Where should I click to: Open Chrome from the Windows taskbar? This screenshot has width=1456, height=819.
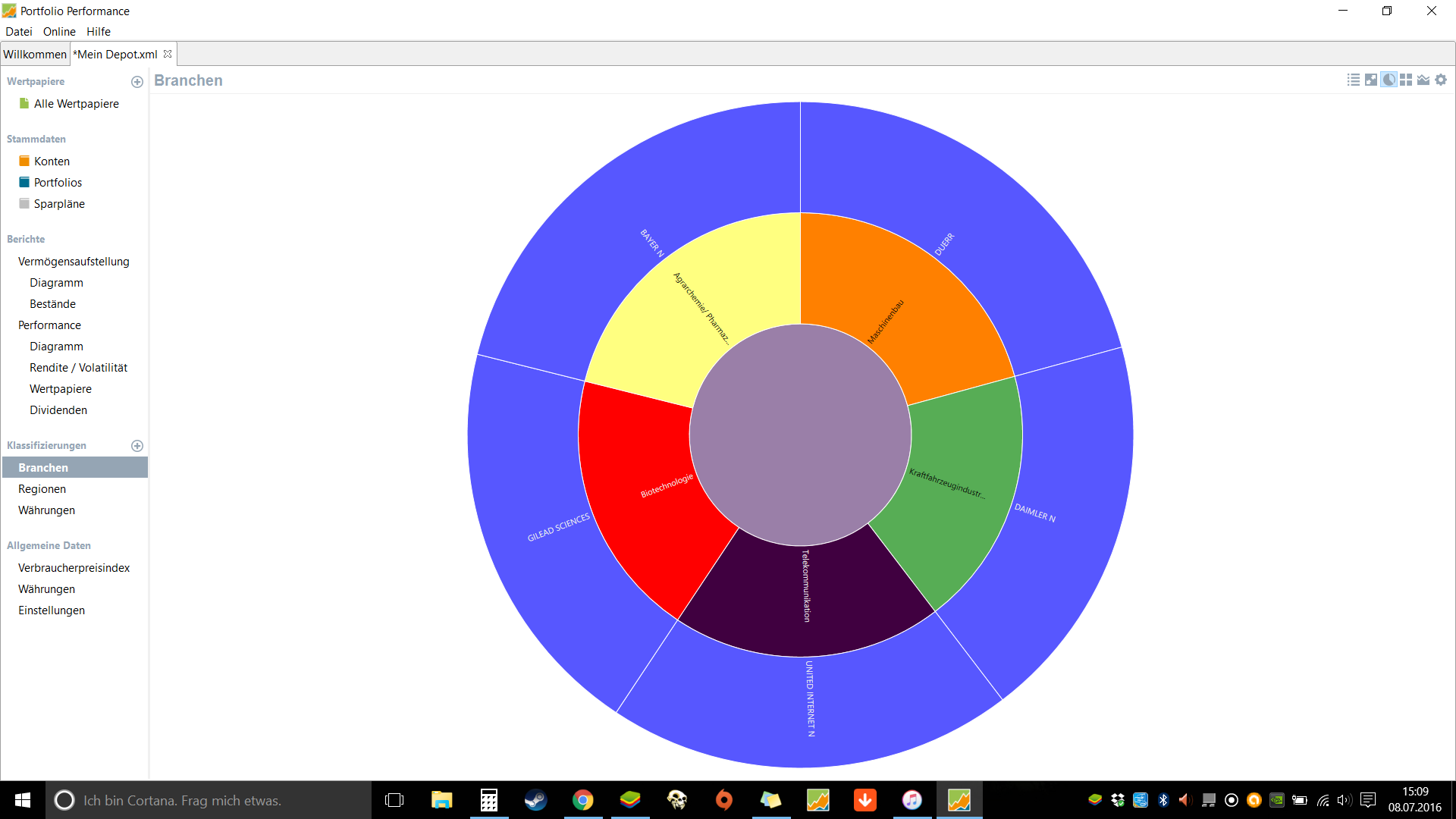tap(582, 800)
